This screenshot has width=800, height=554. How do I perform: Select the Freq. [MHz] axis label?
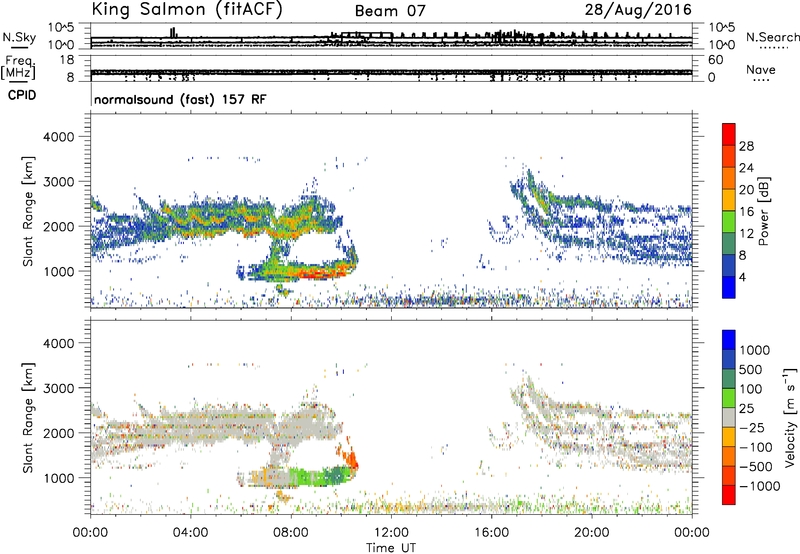click(19, 67)
